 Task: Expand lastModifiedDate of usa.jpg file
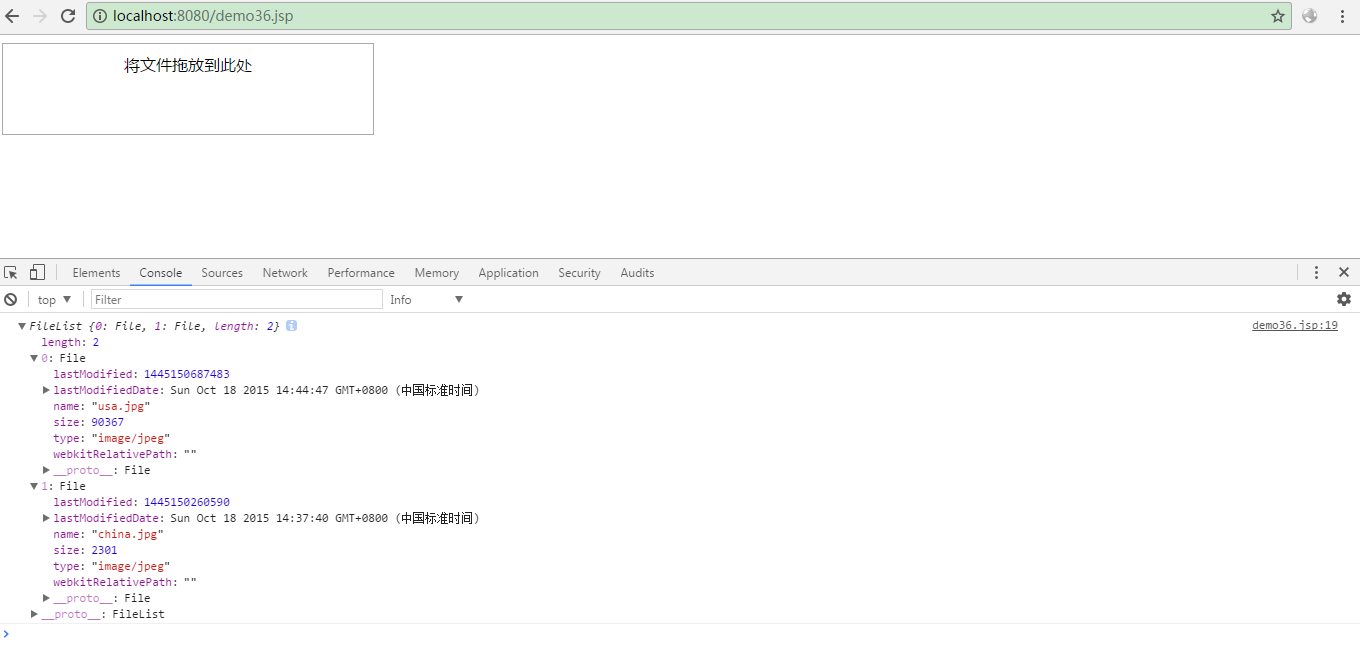click(46, 390)
